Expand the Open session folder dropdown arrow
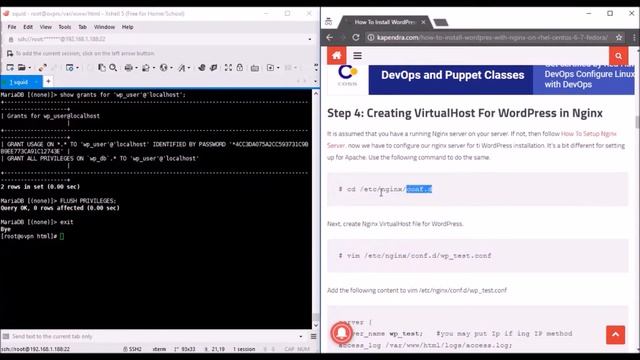 (x=29, y=68)
